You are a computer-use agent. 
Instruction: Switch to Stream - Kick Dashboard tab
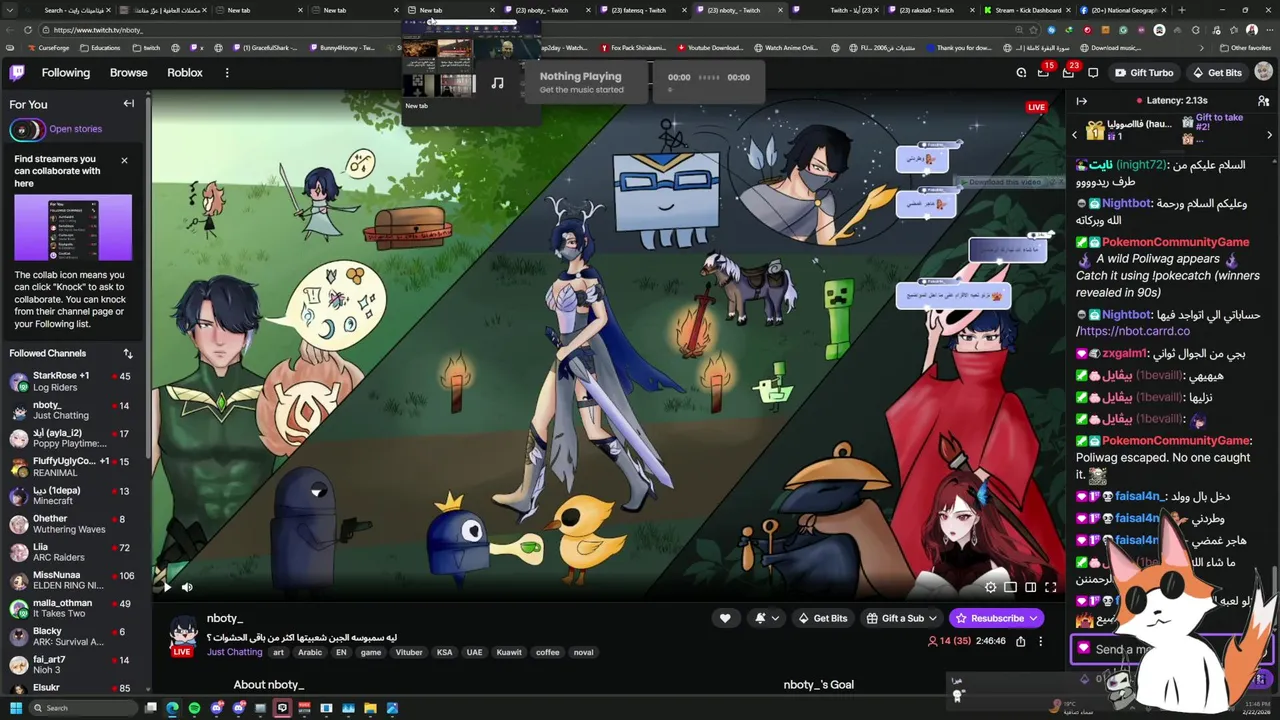tap(1027, 10)
